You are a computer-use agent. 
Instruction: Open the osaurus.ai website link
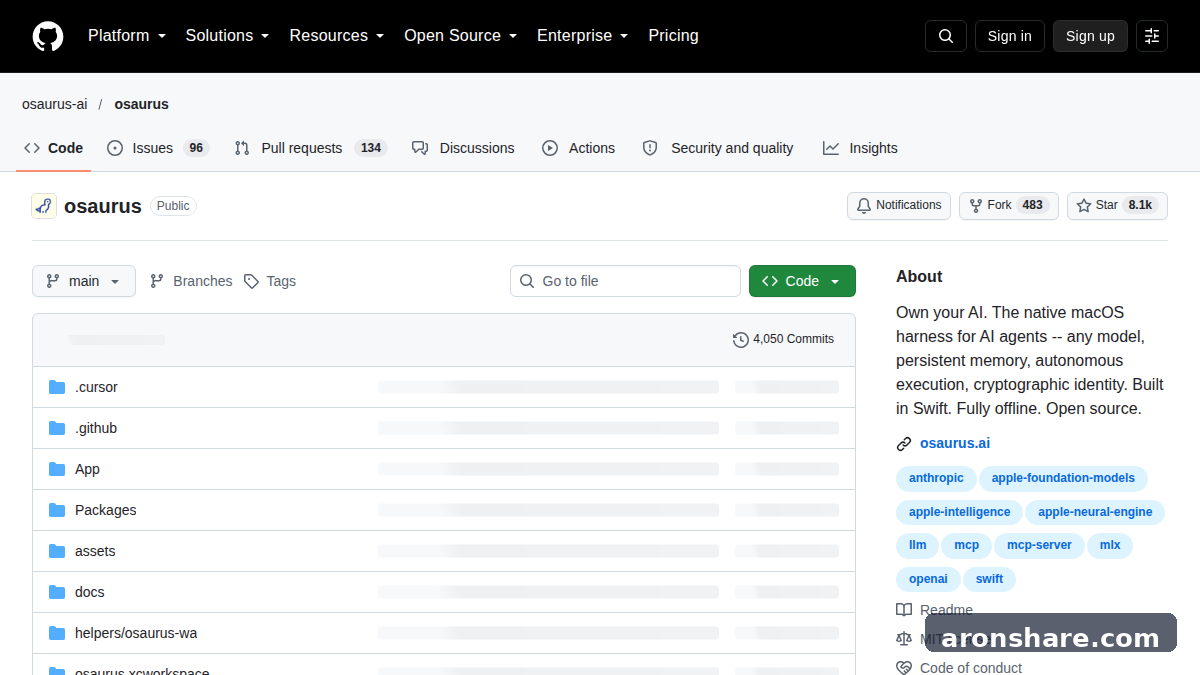pyautogui.click(x=955, y=443)
